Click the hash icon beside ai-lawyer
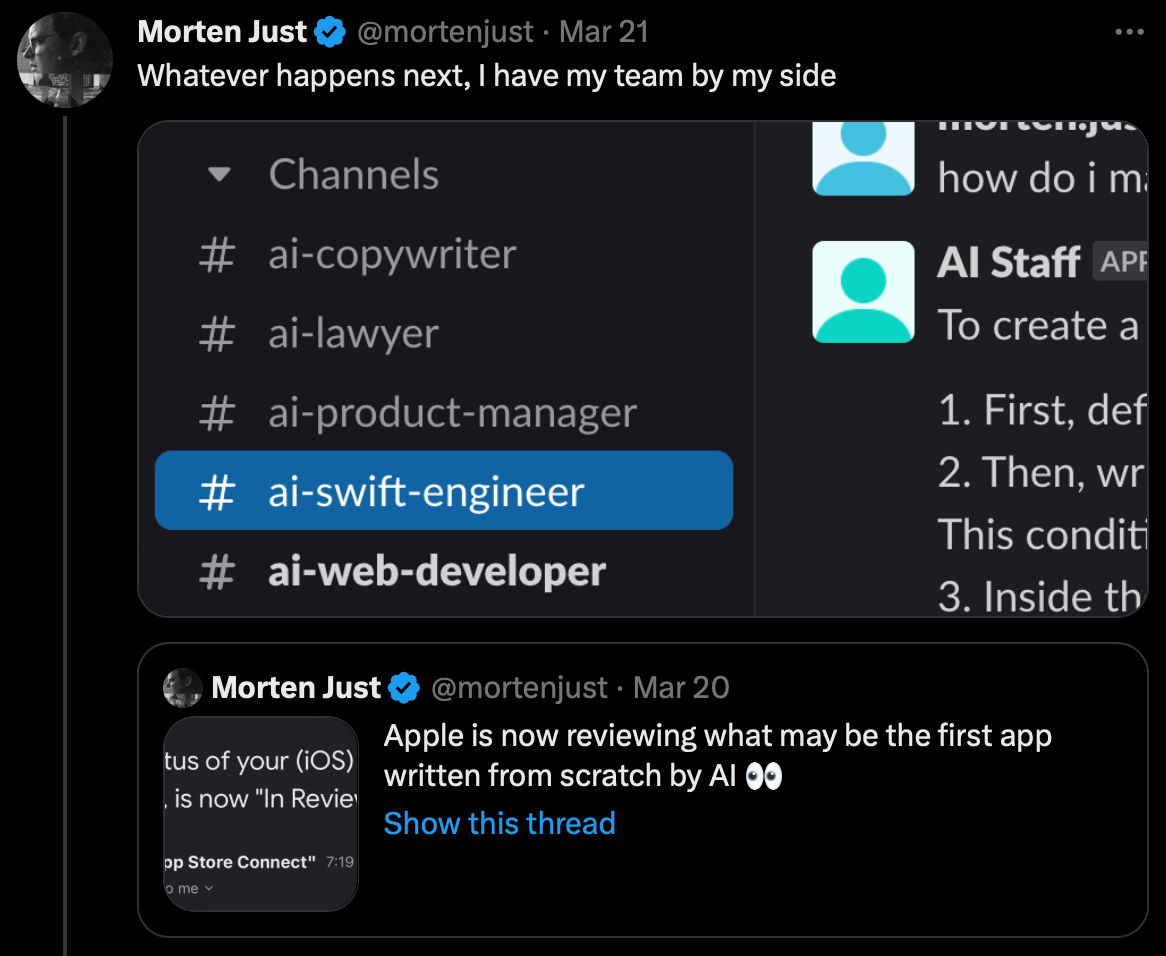Screen dimensions: 1166x956 pyautogui.click(x=217, y=334)
